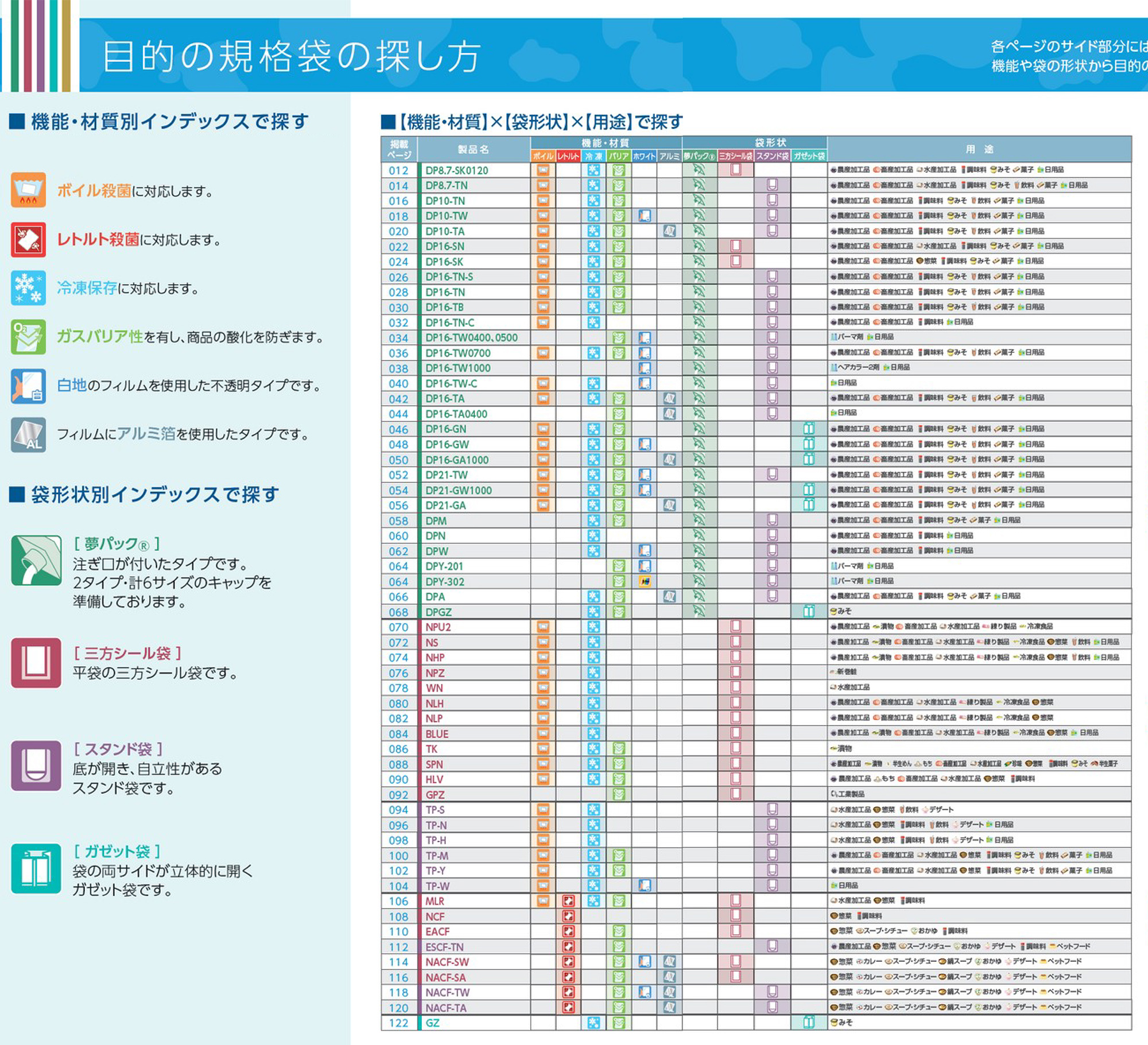The image size is (1148, 1045).
Task: Click page number 070
Action: [398, 627]
